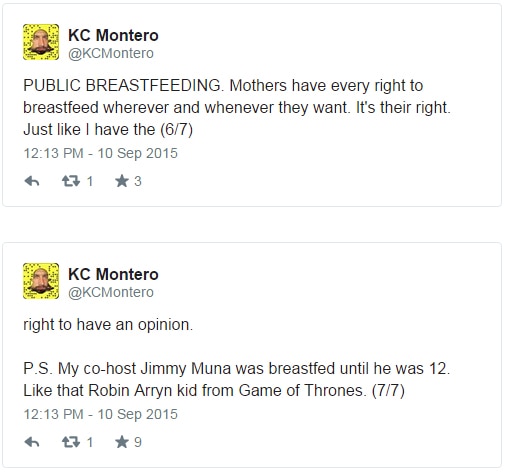Screen dimensions: 505x472
Task: Open KC Montero name in second tweet
Action: 113,274
